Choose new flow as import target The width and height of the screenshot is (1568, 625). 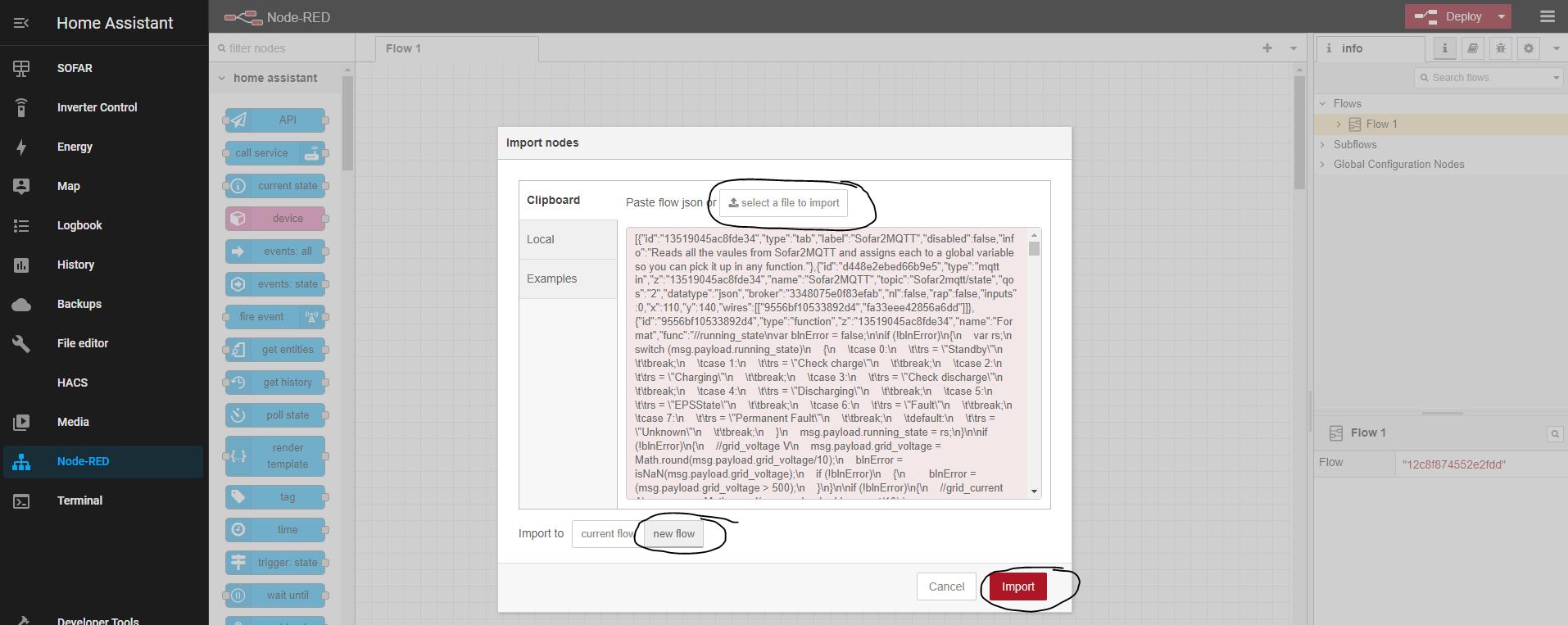[x=673, y=534]
